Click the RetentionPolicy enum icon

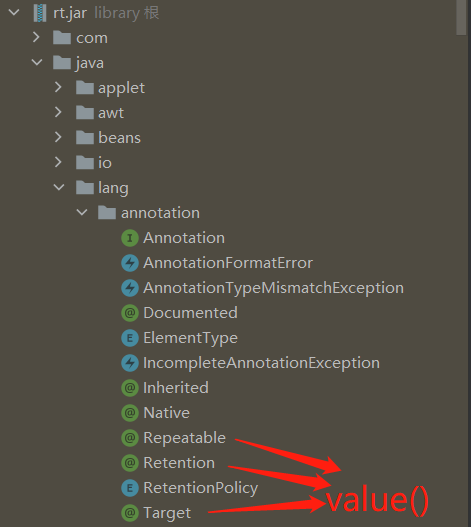[x=130, y=488]
